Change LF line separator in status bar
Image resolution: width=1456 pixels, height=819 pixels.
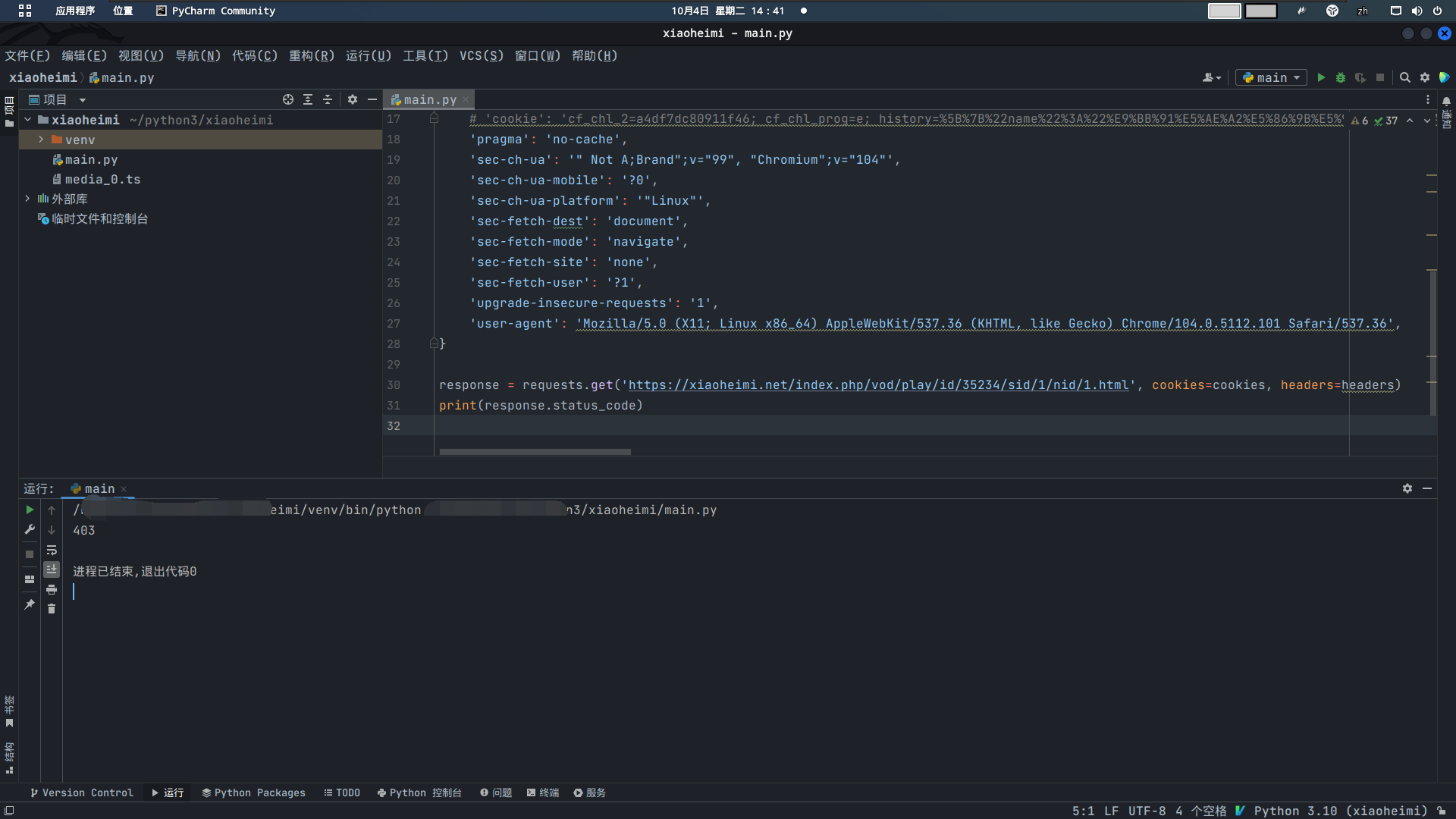tap(1111, 811)
